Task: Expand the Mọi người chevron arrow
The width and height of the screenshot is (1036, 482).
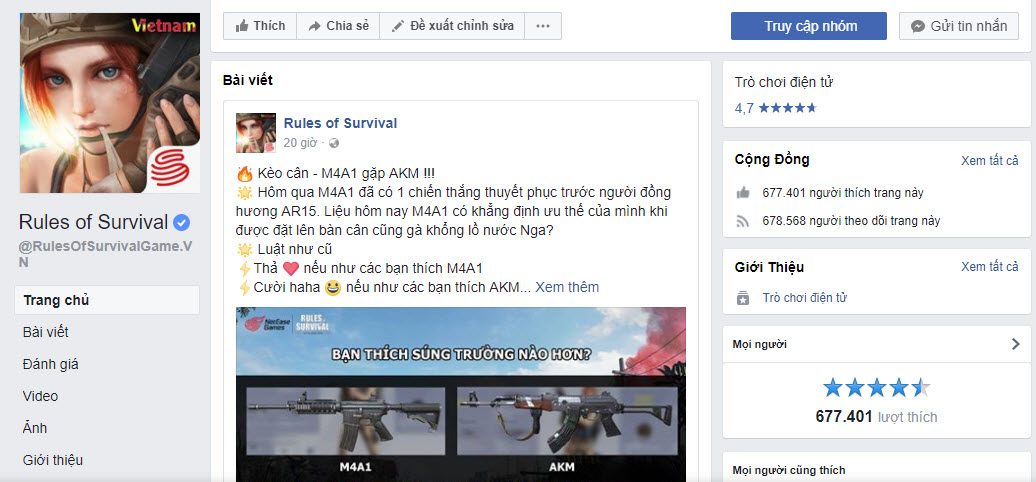Action: (1016, 344)
